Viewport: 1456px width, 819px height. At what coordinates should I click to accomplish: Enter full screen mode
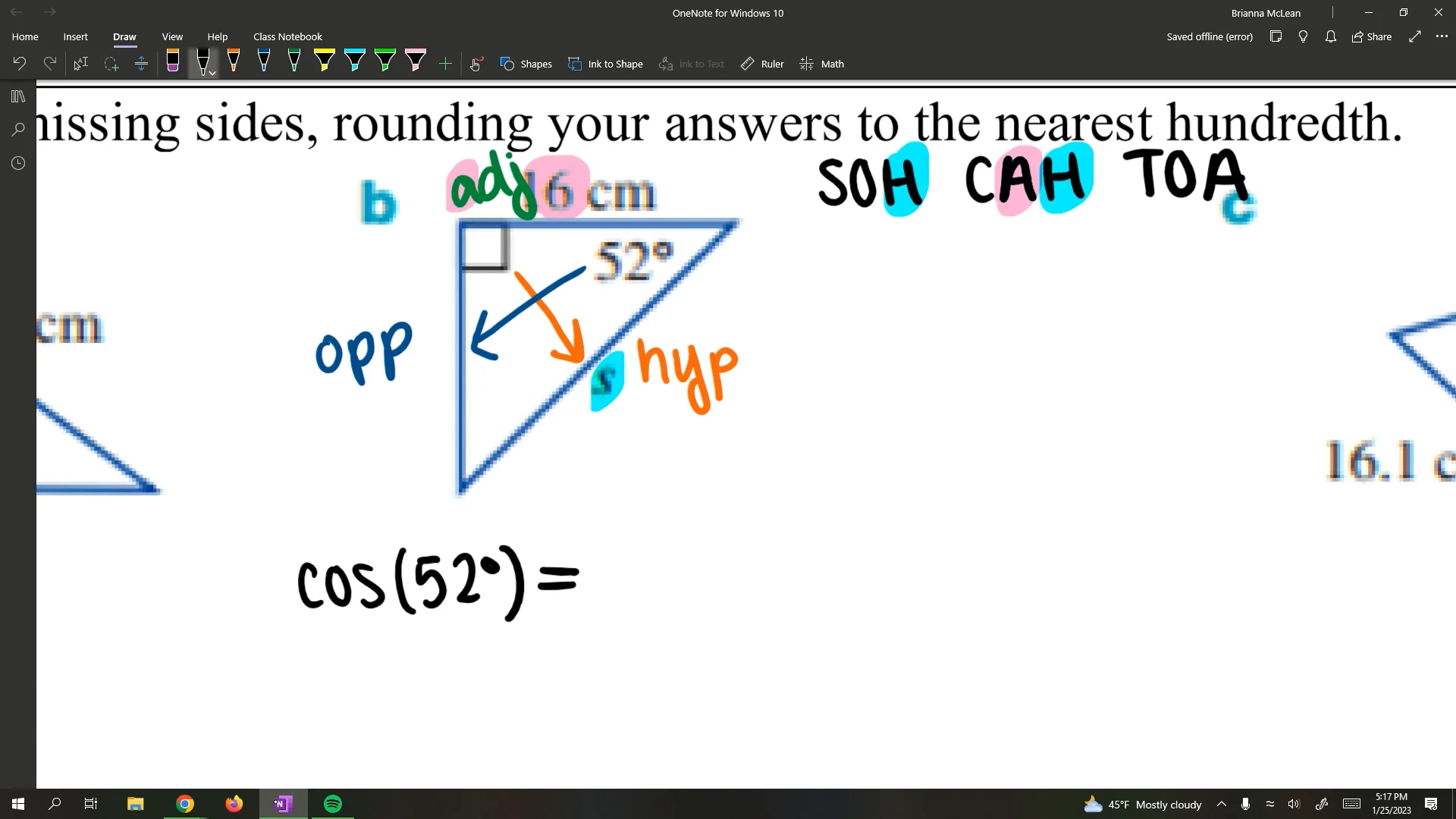1415,36
